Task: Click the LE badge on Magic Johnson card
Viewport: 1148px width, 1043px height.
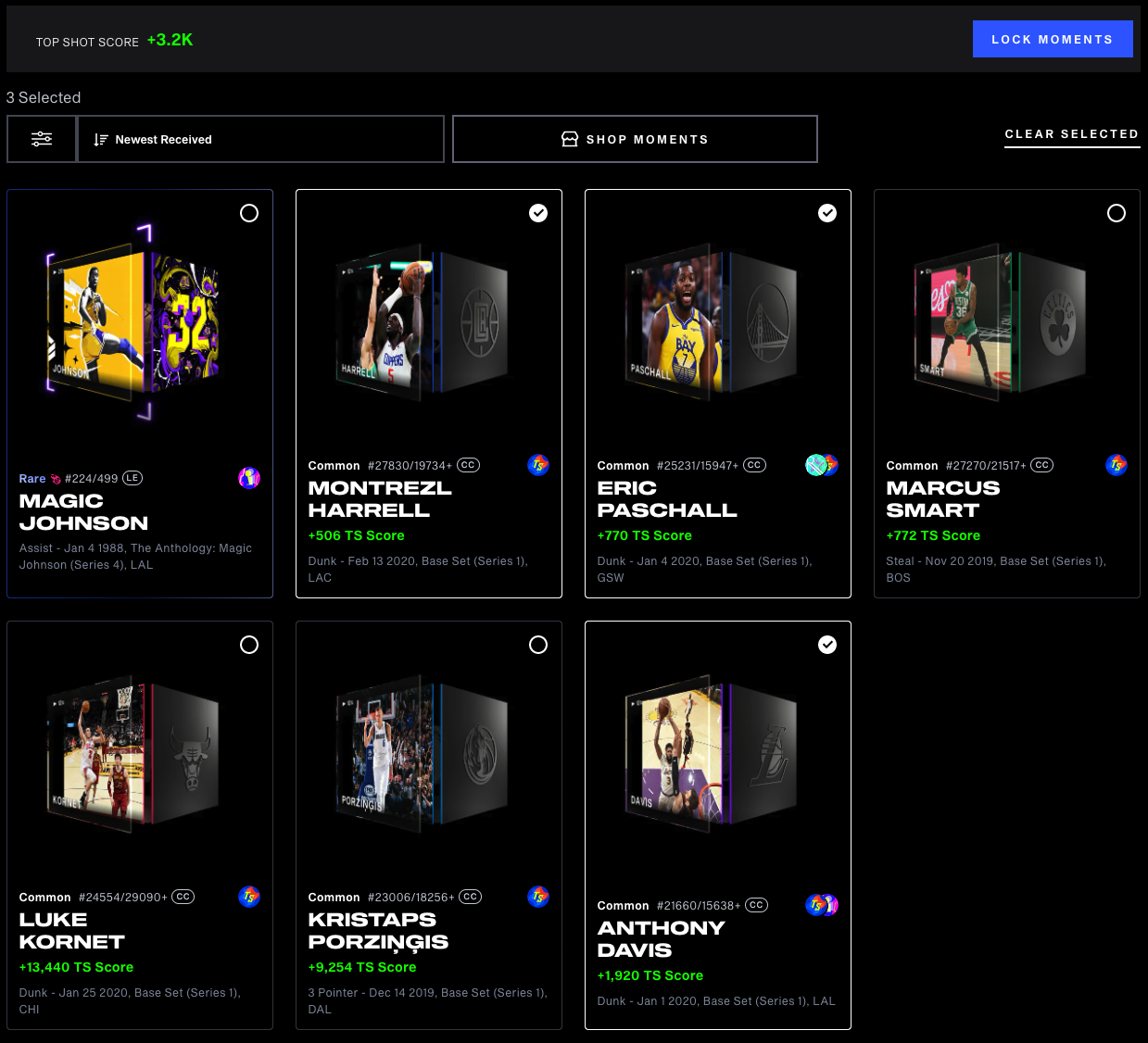Action: tap(132, 478)
